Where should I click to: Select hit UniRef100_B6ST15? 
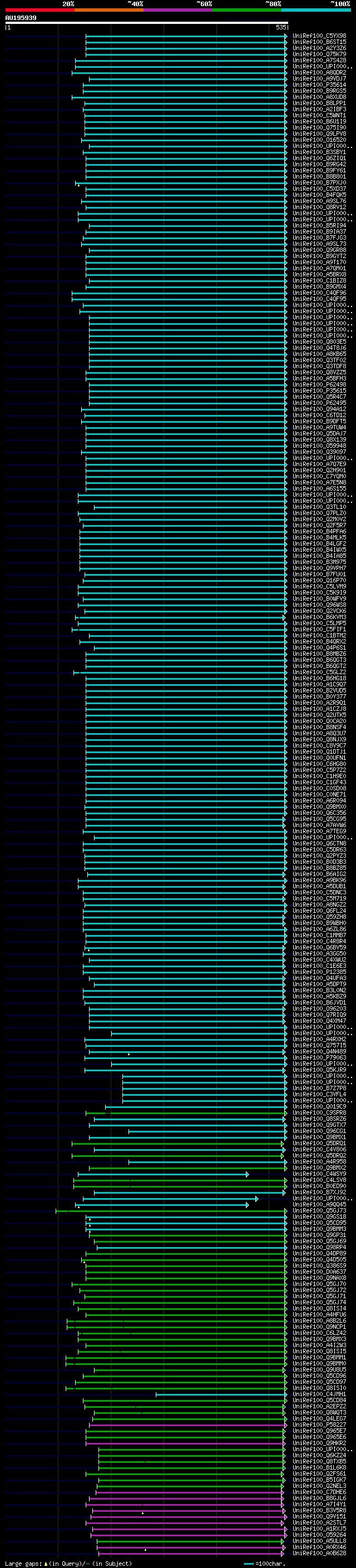click(x=319, y=42)
